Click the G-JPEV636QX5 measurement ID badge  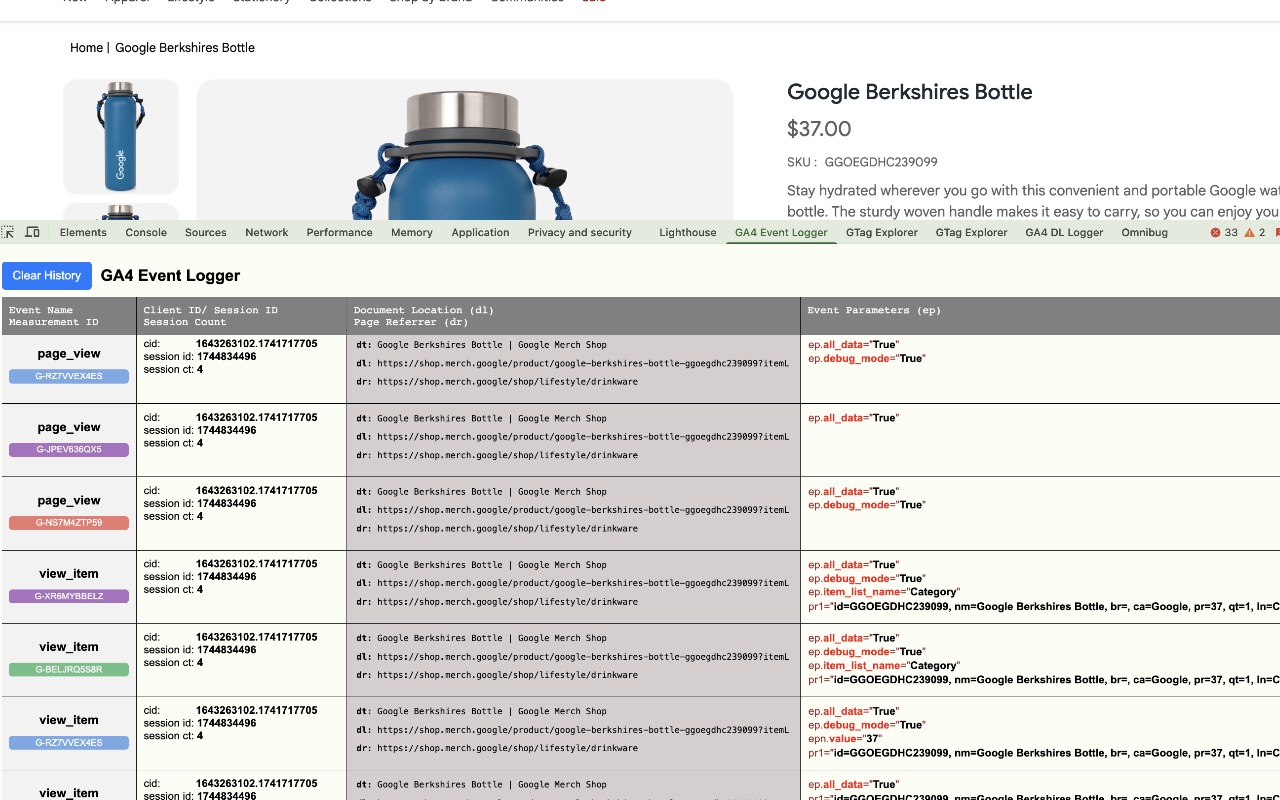[69, 450]
